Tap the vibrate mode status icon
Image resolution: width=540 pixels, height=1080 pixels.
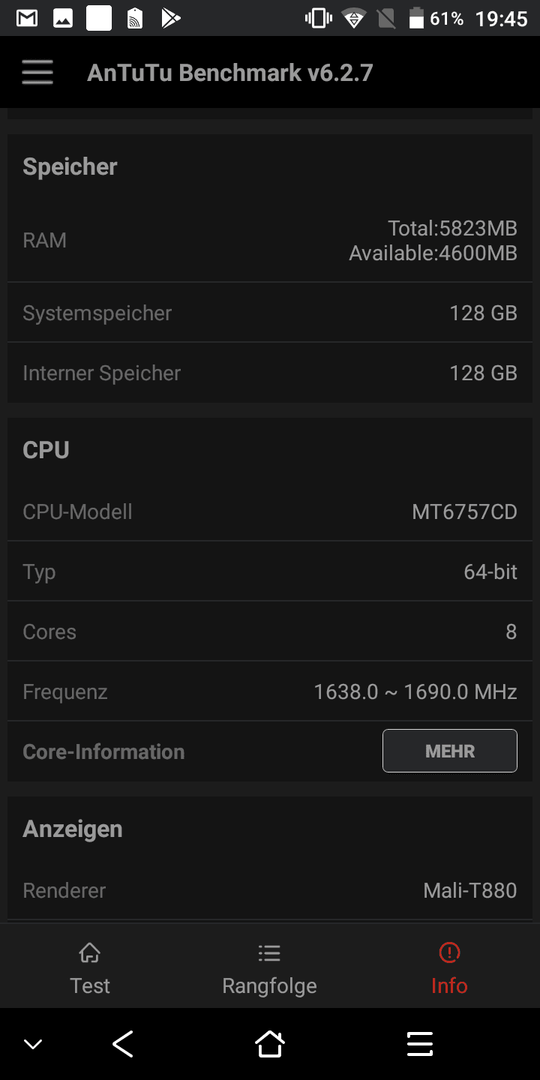click(x=318, y=19)
